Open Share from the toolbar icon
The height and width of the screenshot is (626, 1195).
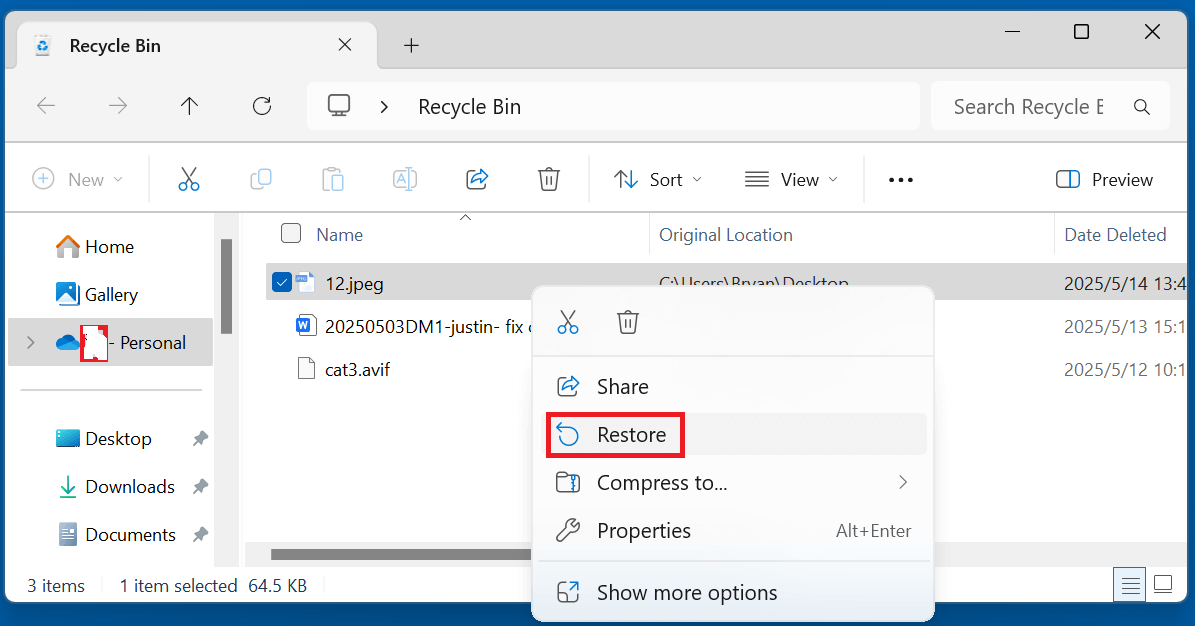(477, 179)
